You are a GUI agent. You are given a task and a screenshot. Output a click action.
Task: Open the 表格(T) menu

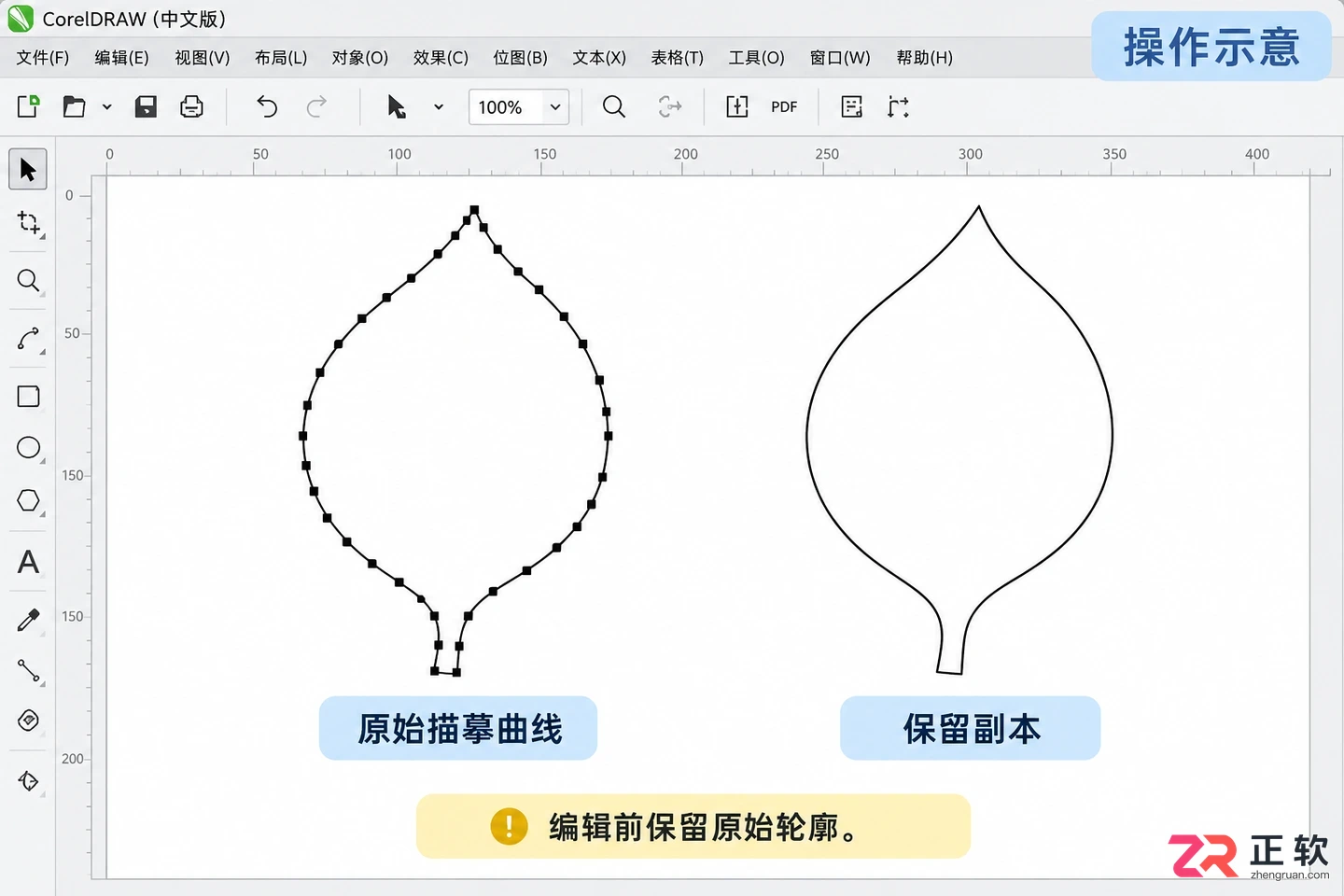tap(678, 58)
